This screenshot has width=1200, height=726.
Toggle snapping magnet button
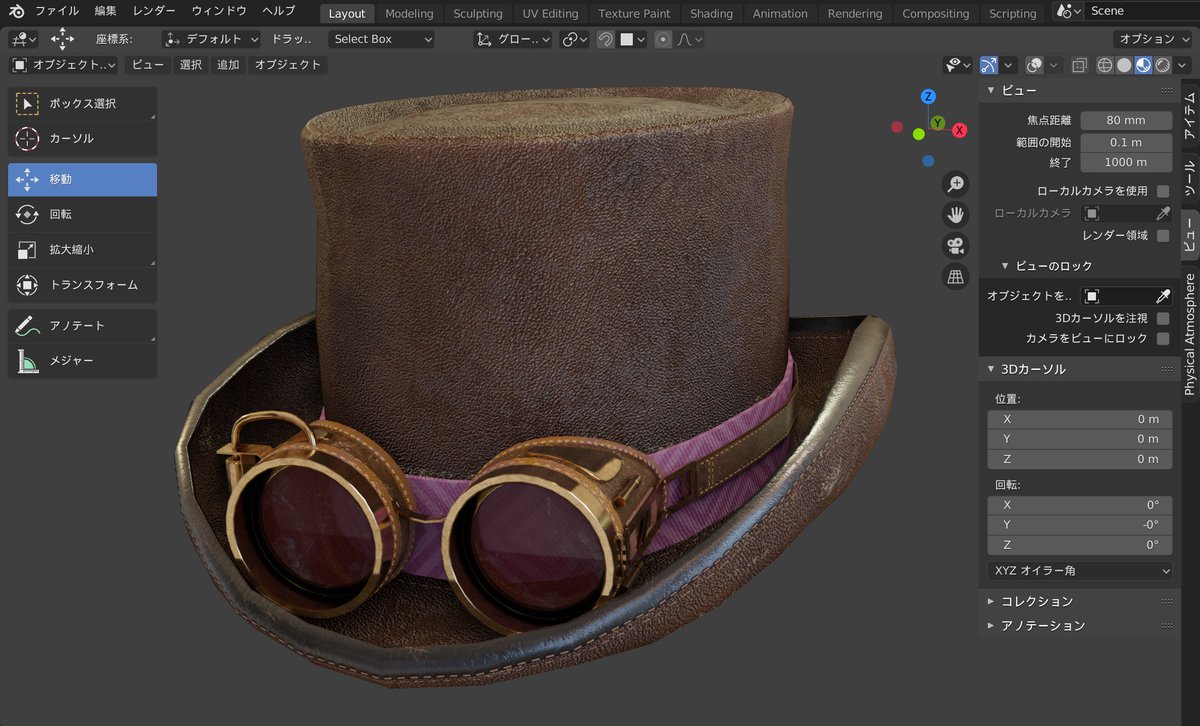(605, 40)
